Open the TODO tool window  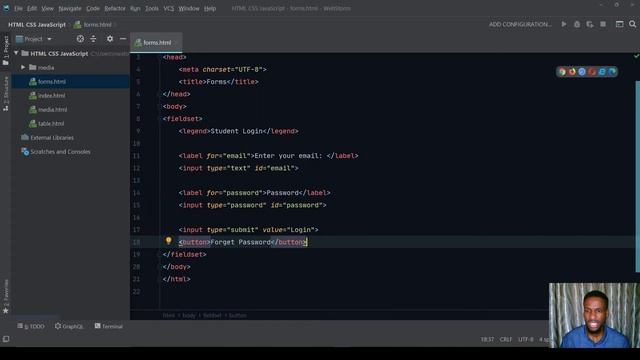click(31, 326)
